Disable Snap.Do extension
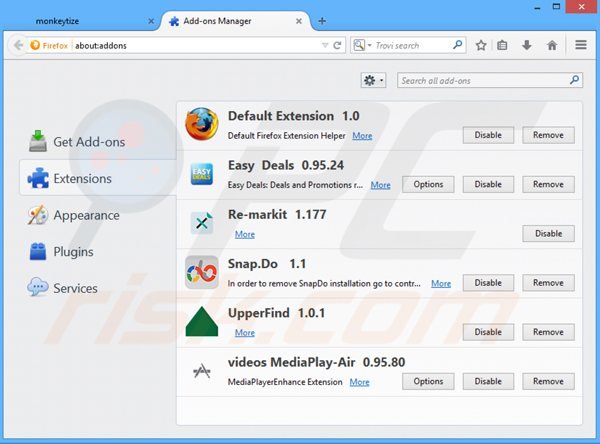 coord(488,283)
